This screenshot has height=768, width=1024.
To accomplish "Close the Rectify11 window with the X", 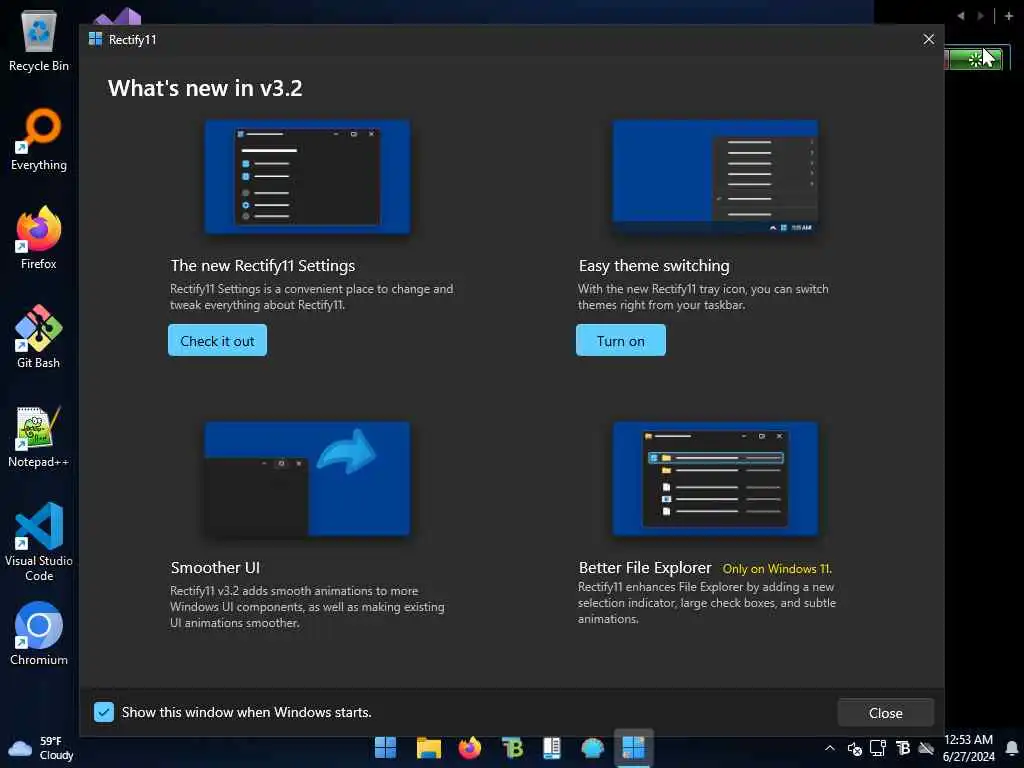I will click(x=929, y=39).
